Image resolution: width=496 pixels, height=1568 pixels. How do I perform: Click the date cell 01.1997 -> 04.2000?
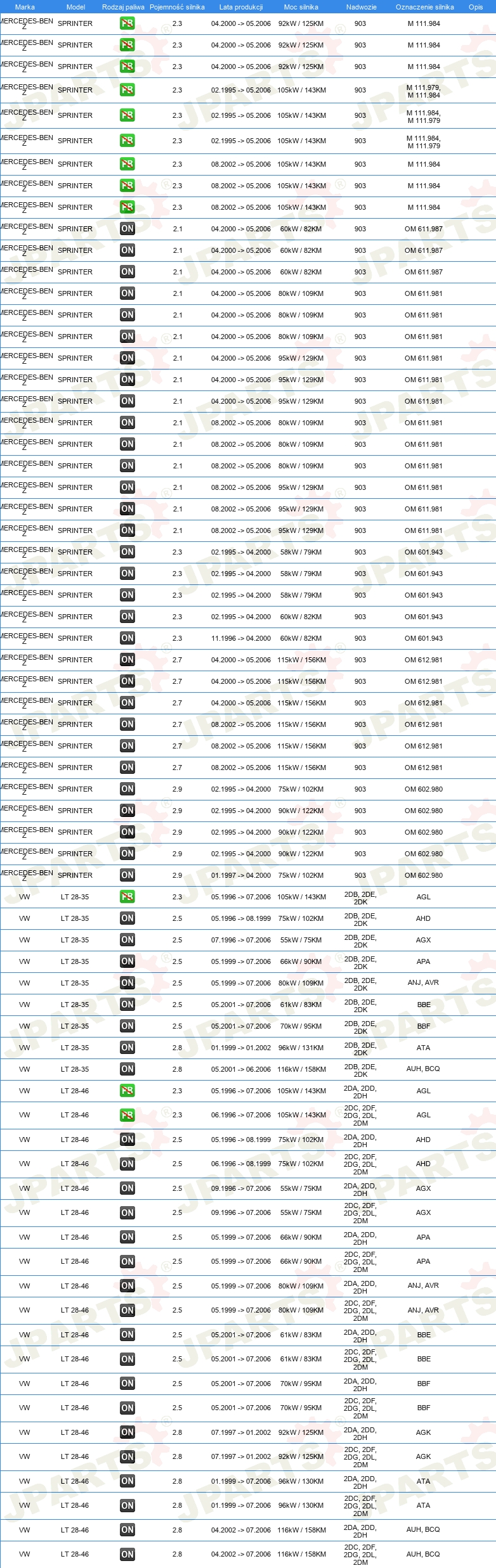pos(241,875)
